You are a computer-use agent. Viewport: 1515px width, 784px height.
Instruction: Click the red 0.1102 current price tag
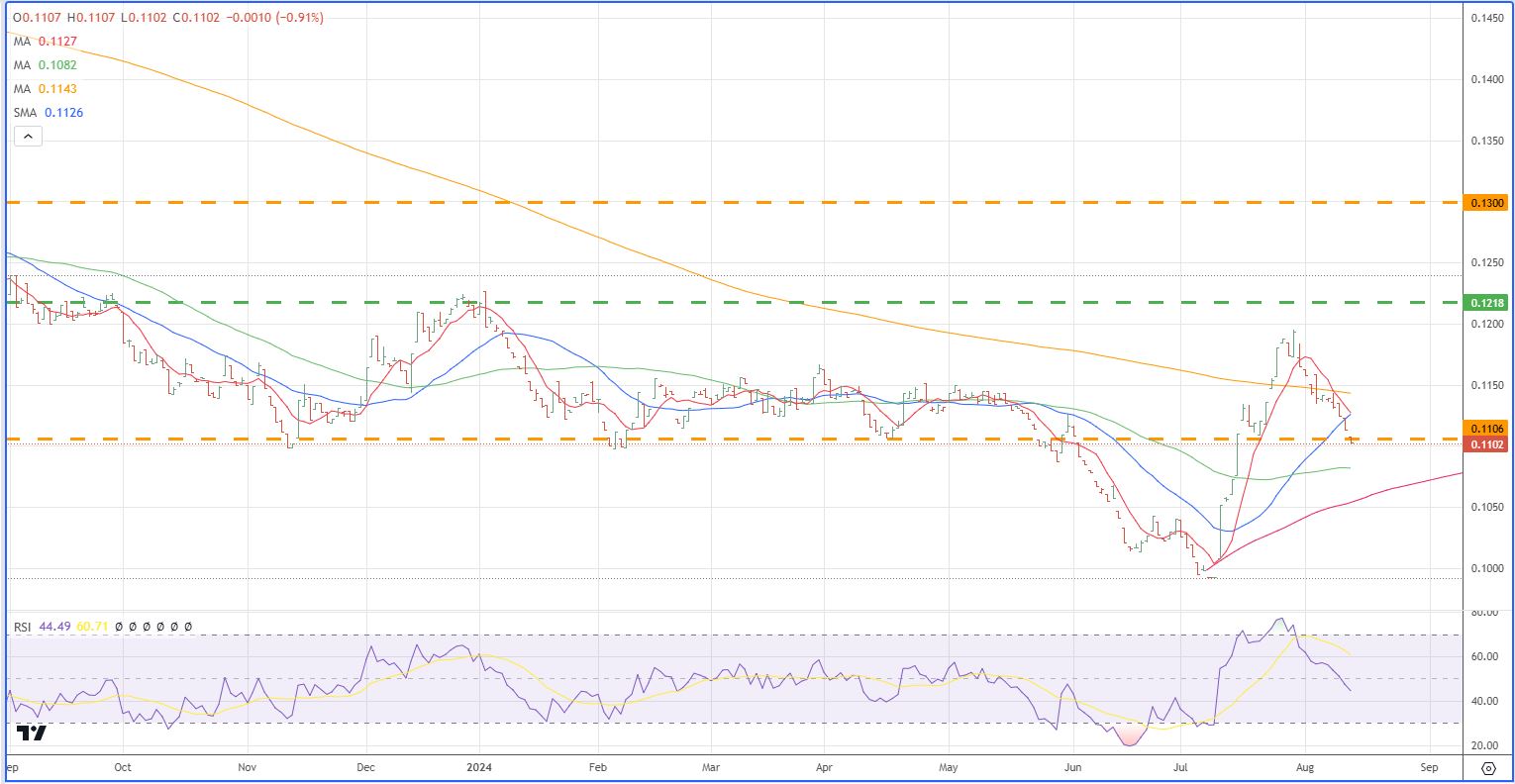point(1488,445)
